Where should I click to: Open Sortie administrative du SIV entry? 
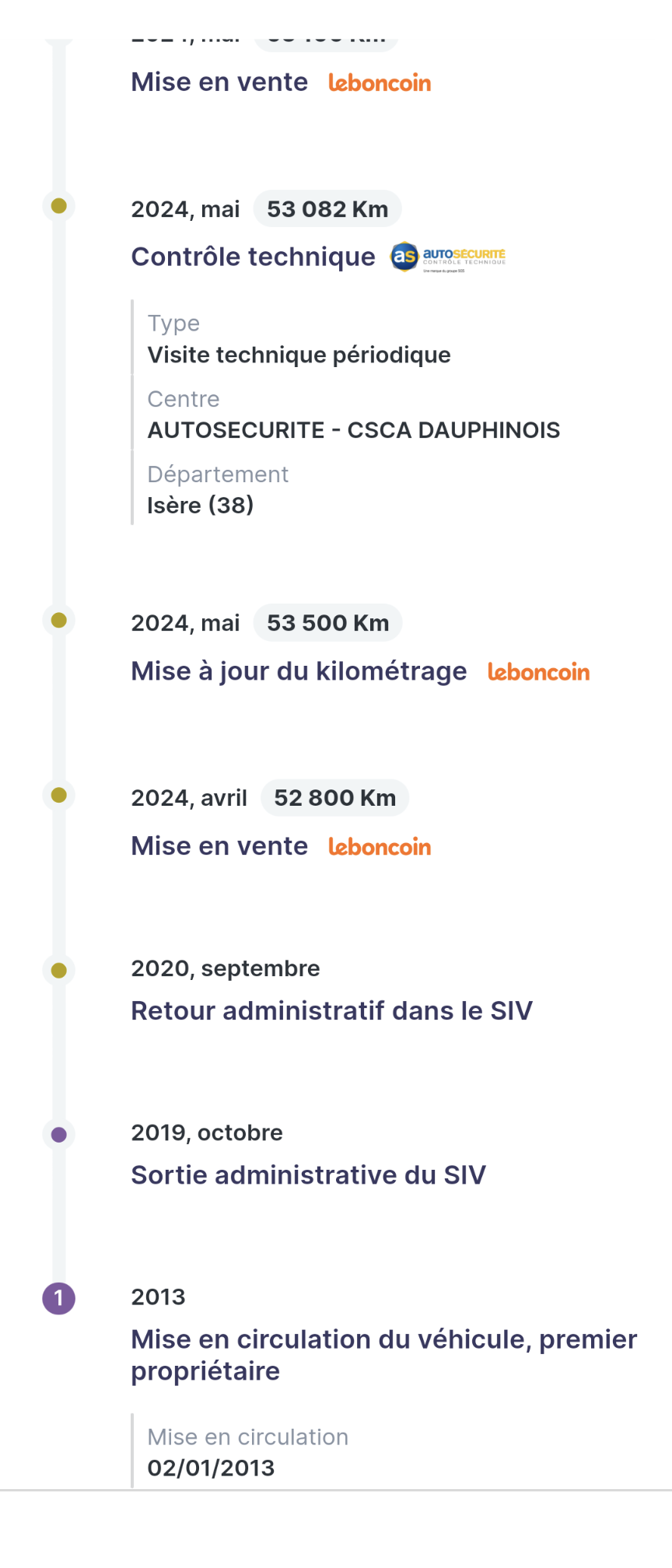pyautogui.click(x=308, y=1174)
